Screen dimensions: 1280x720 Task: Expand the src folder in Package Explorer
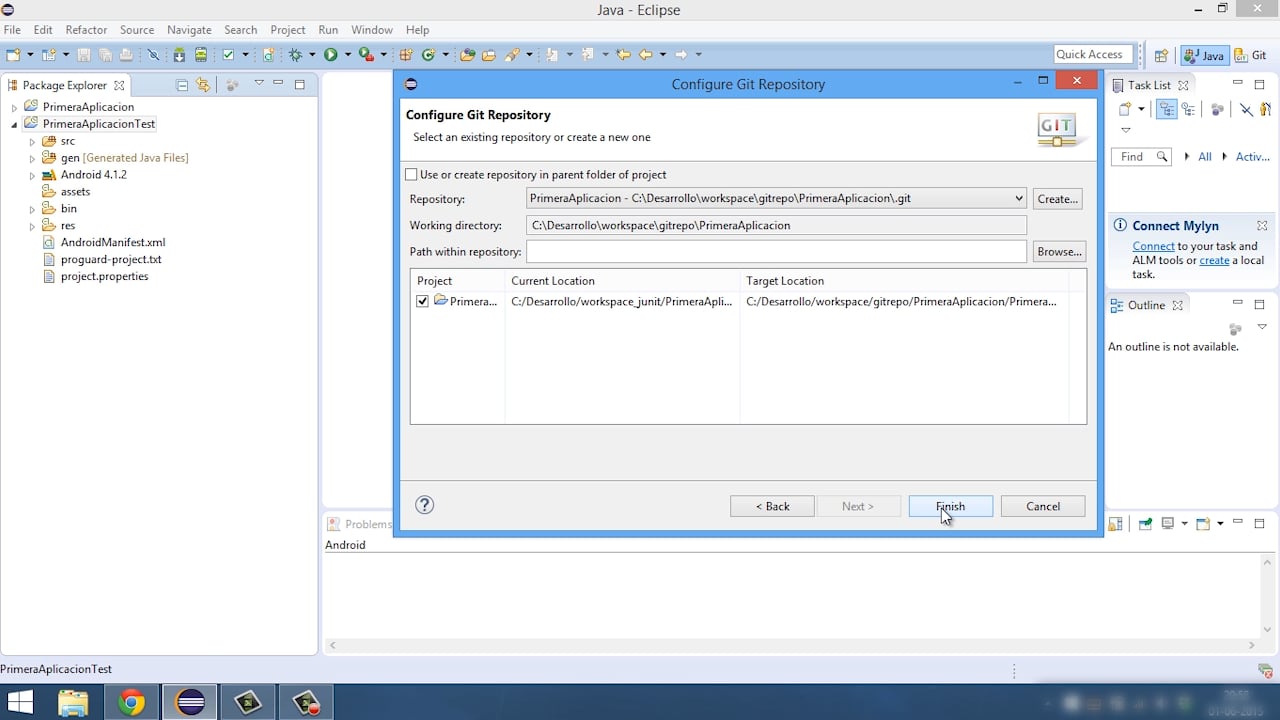pyautogui.click(x=32, y=141)
